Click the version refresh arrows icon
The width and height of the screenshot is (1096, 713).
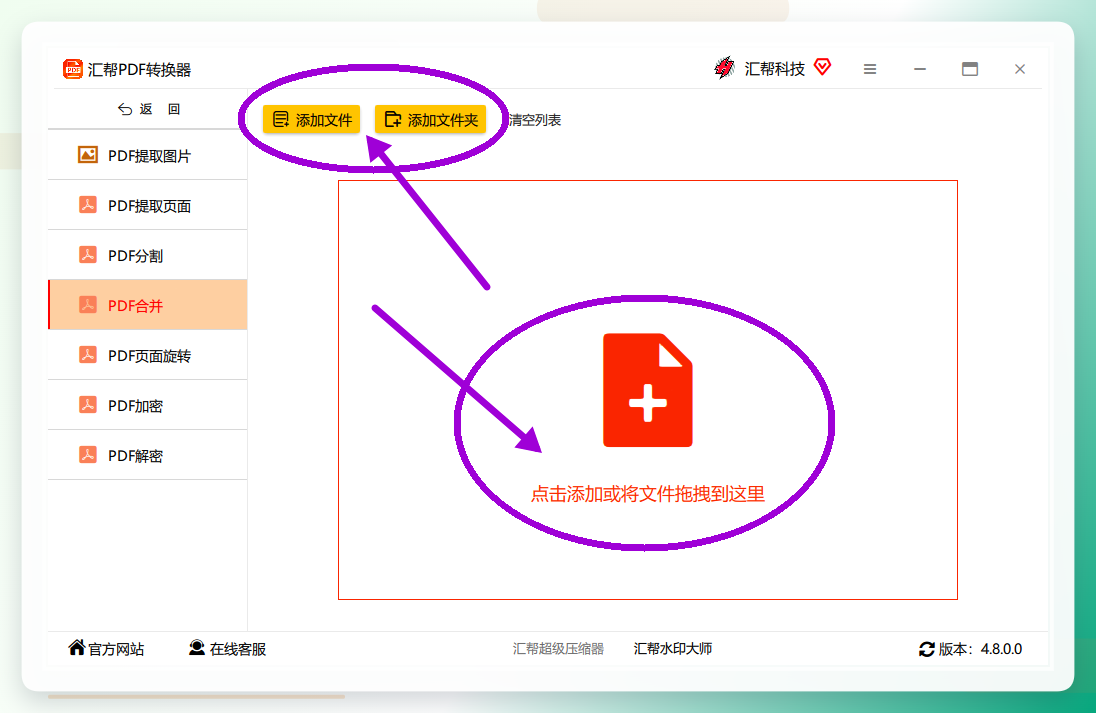click(x=927, y=649)
